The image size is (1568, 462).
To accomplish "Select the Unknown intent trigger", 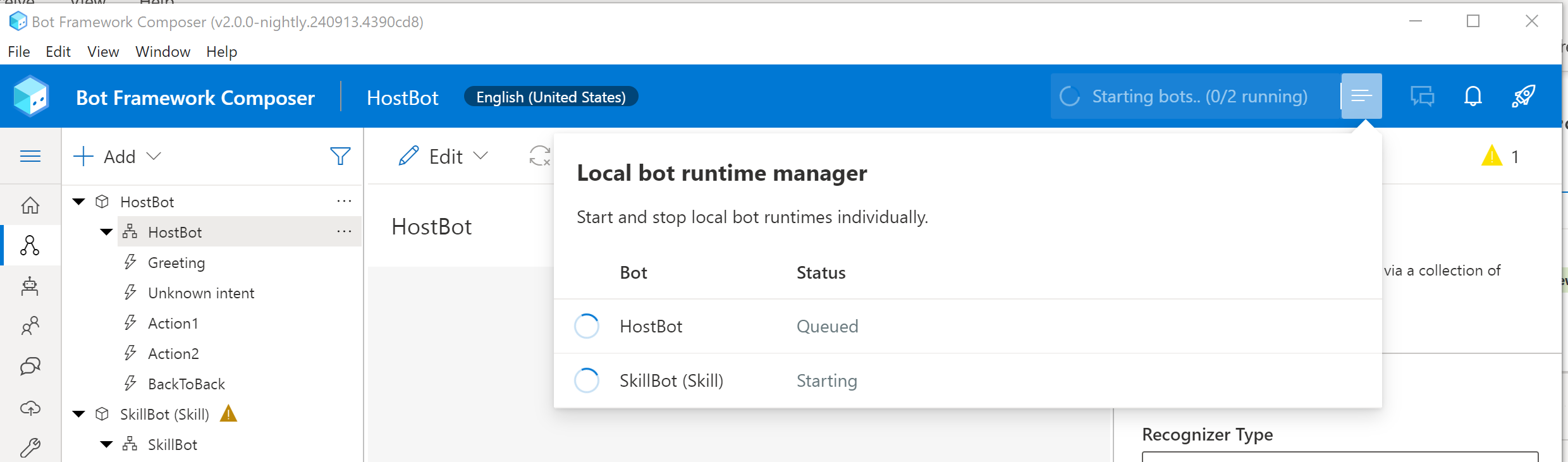I will [x=201, y=293].
